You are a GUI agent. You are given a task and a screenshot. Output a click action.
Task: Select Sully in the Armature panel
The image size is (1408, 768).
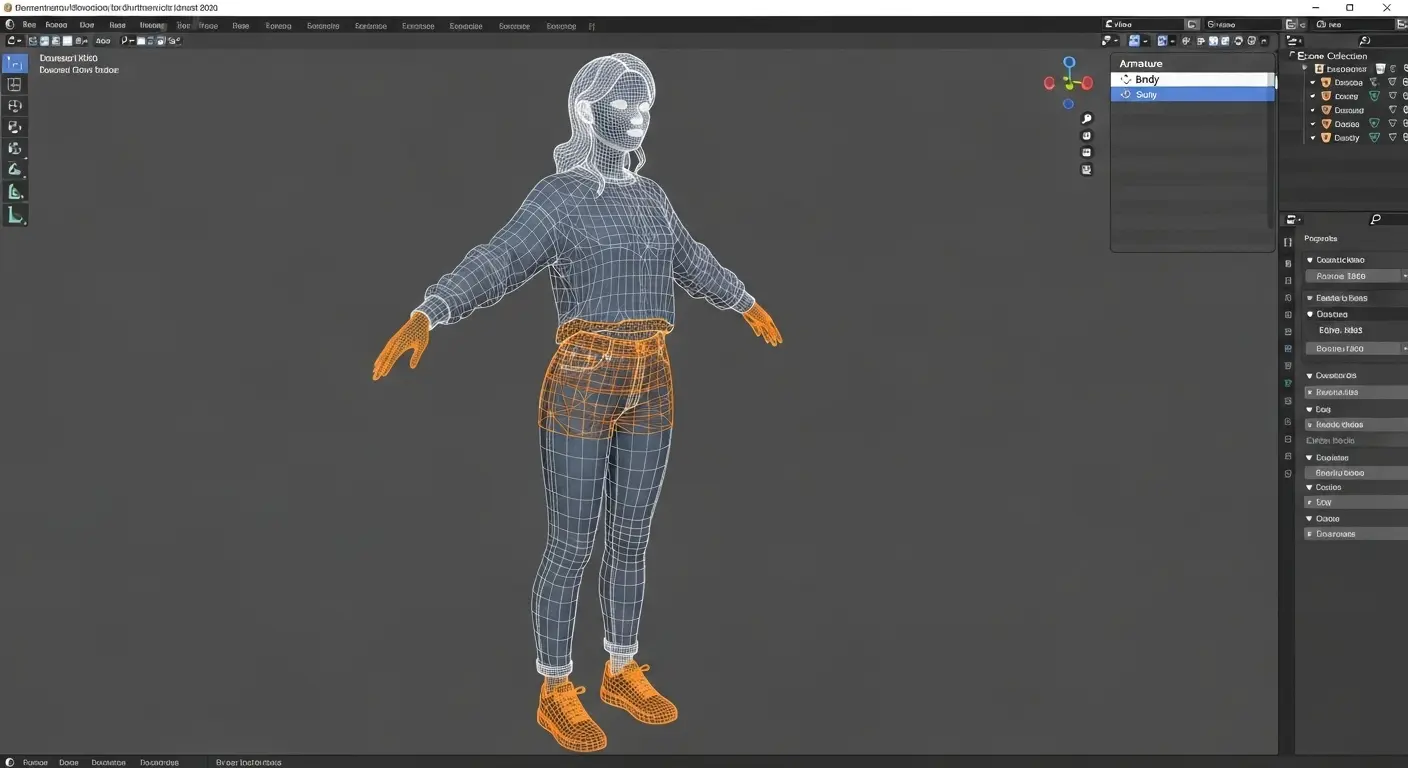coord(1146,94)
